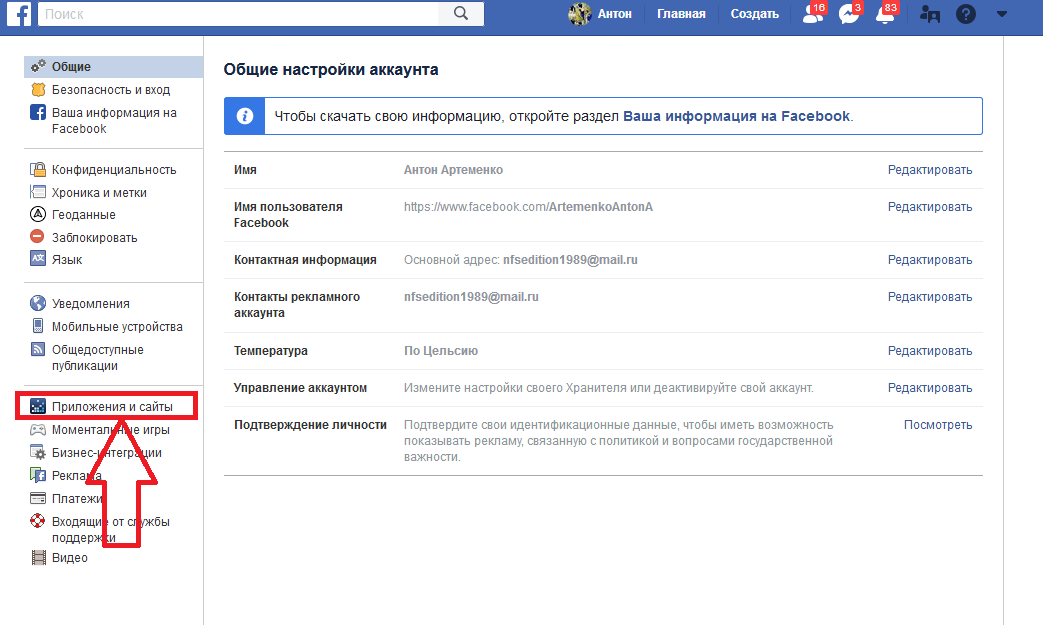Edit the Температура row
Screen dimensions: 1043x625
click(929, 350)
